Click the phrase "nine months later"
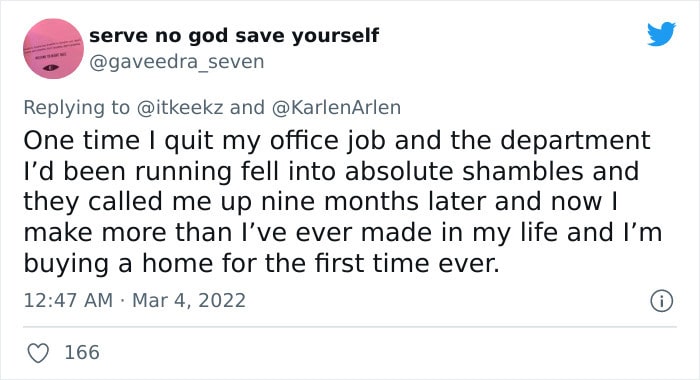The height and width of the screenshot is (380, 700). pos(373,202)
